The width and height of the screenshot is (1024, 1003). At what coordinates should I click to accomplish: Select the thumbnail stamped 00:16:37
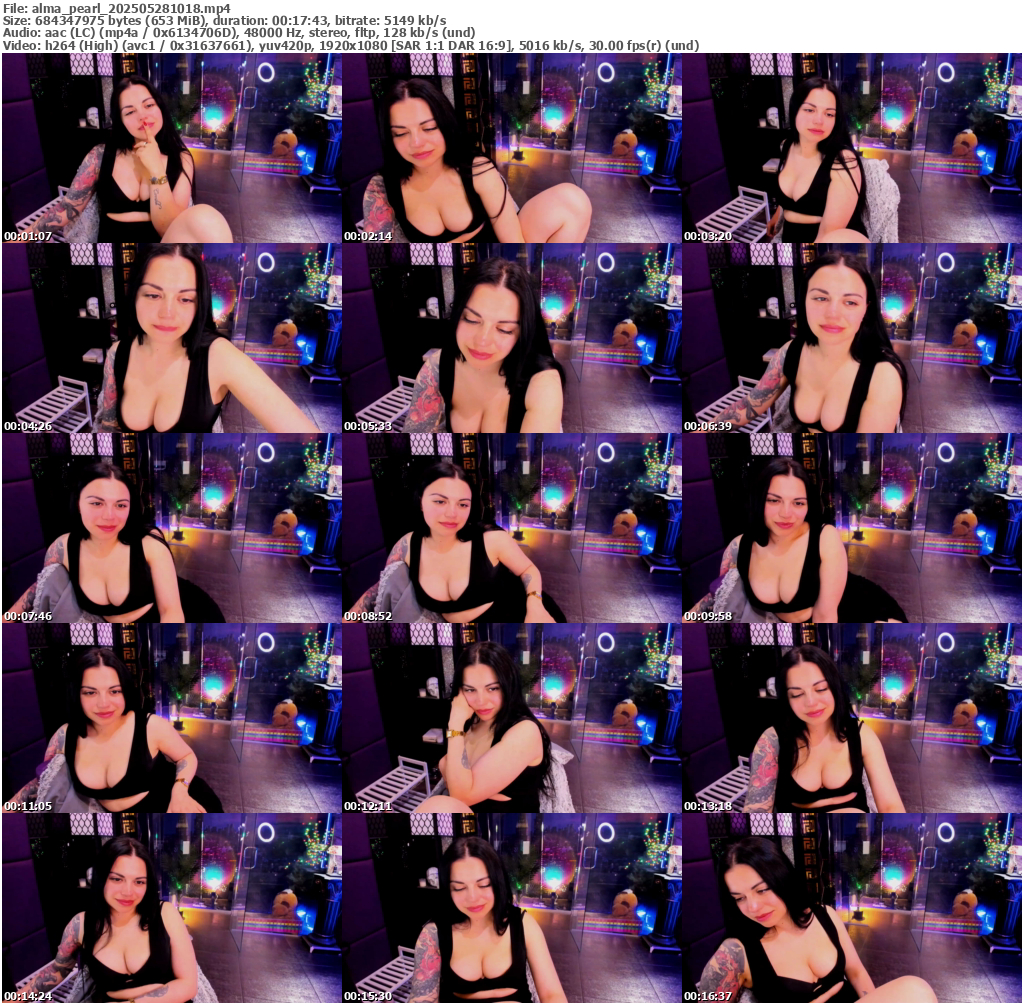click(x=852, y=908)
